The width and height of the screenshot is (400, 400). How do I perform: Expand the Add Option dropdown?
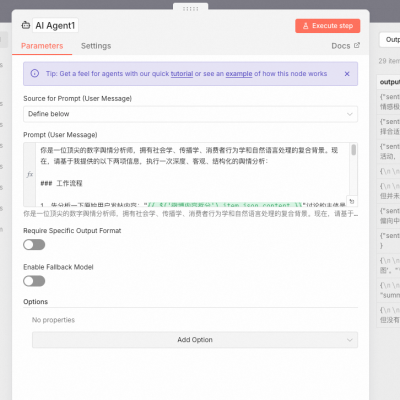[x=195, y=340]
